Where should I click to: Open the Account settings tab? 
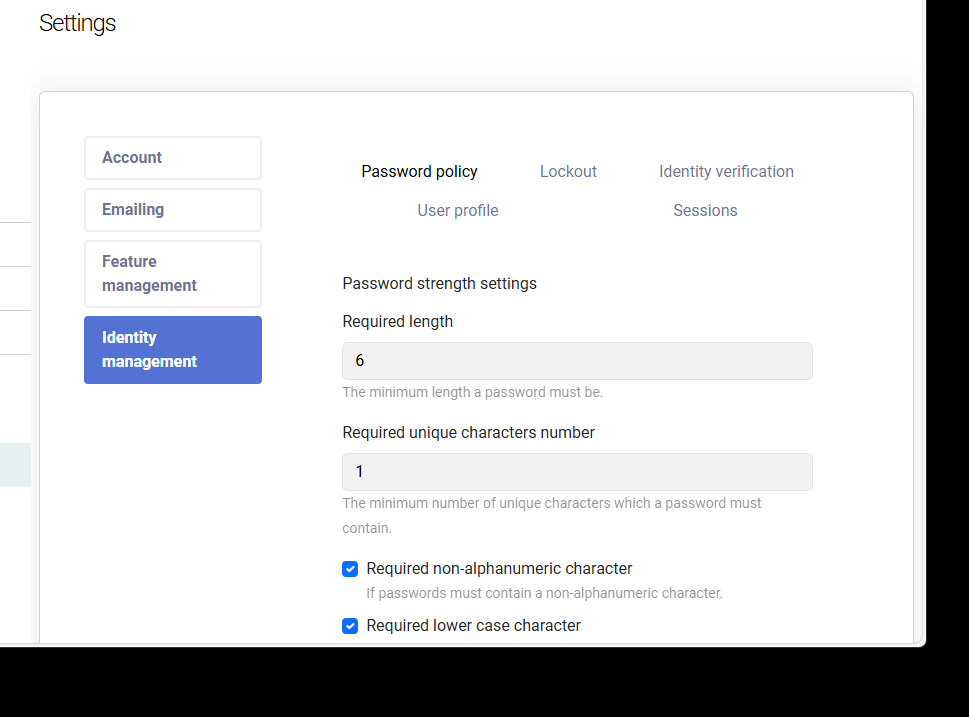172,158
